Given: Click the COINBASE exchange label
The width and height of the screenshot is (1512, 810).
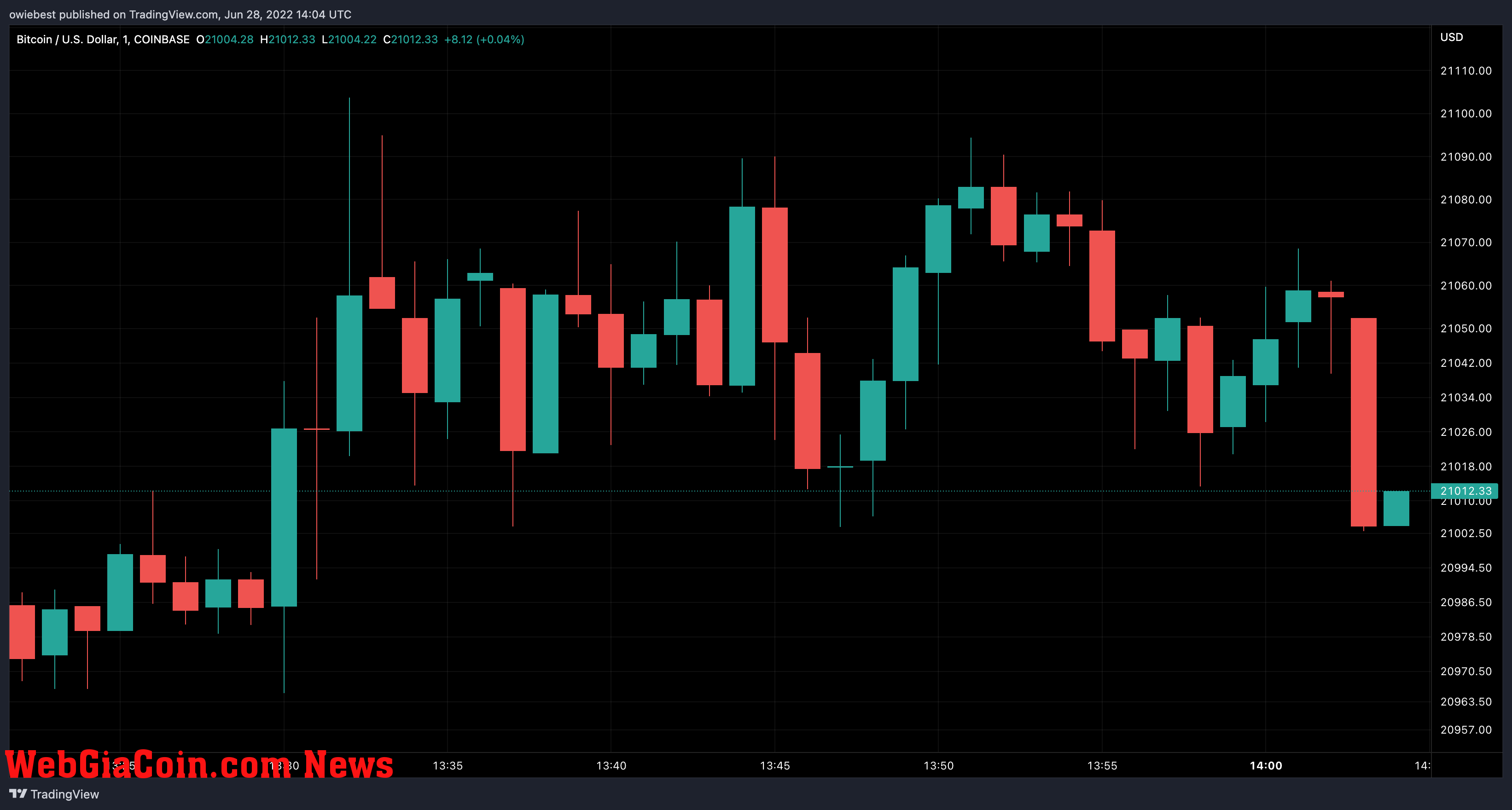Looking at the screenshot, I should point(162,39).
